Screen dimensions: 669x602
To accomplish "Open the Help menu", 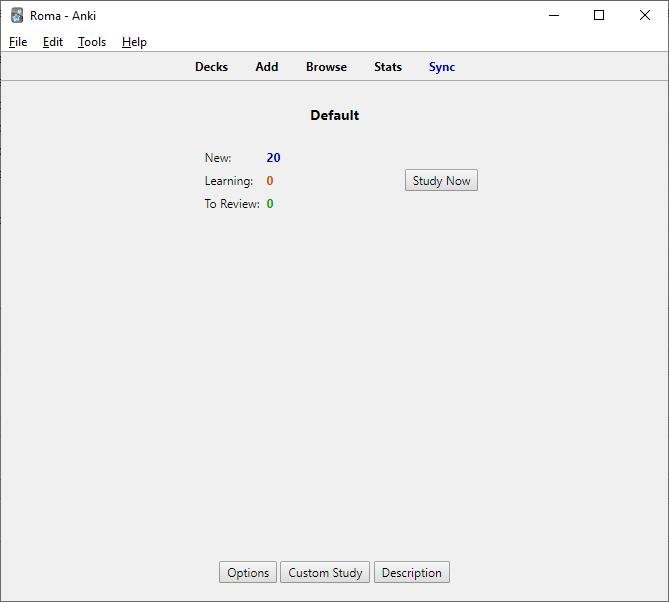I will click(134, 42).
